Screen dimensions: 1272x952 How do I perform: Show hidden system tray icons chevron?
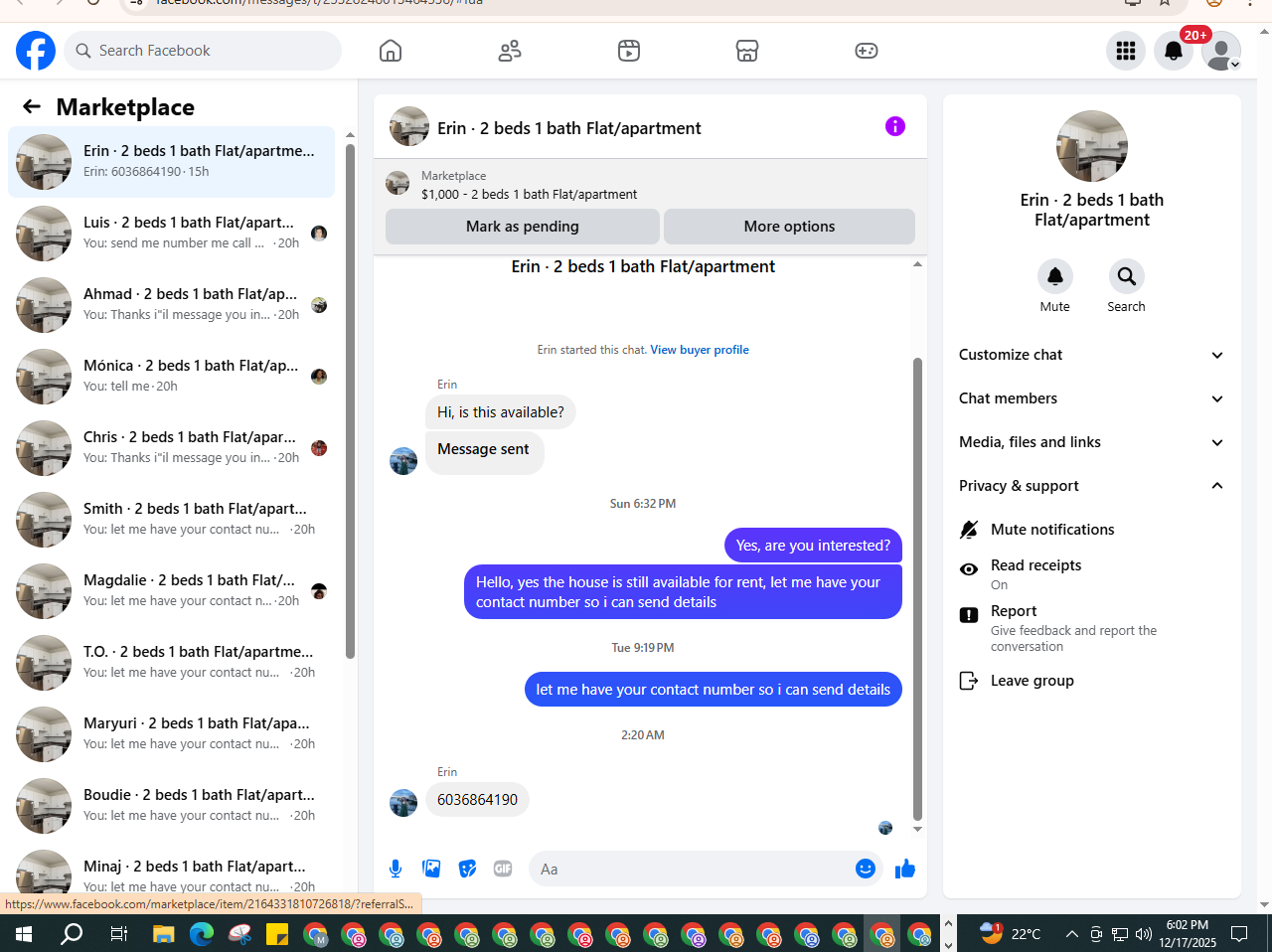(x=1071, y=934)
